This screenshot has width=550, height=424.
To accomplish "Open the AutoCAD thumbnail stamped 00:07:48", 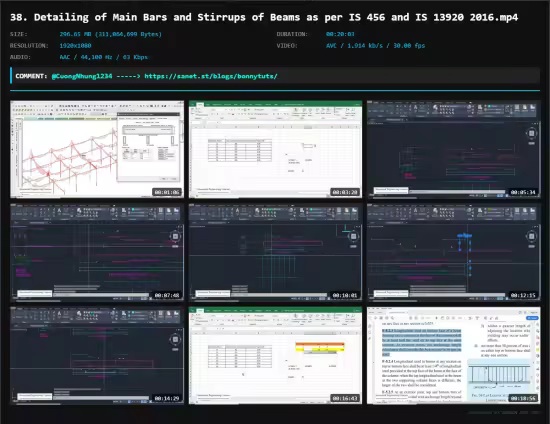I will [97, 252].
